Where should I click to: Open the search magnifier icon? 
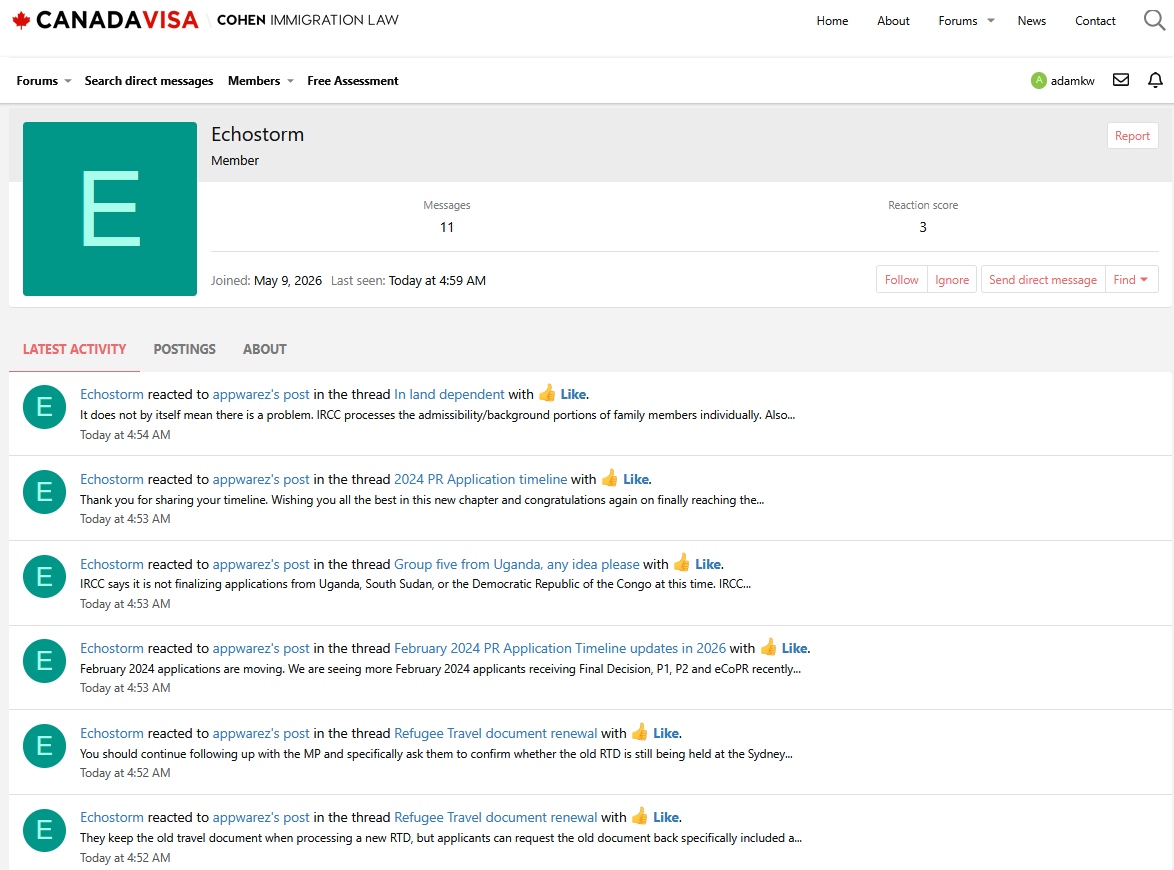click(x=1154, y=20)
